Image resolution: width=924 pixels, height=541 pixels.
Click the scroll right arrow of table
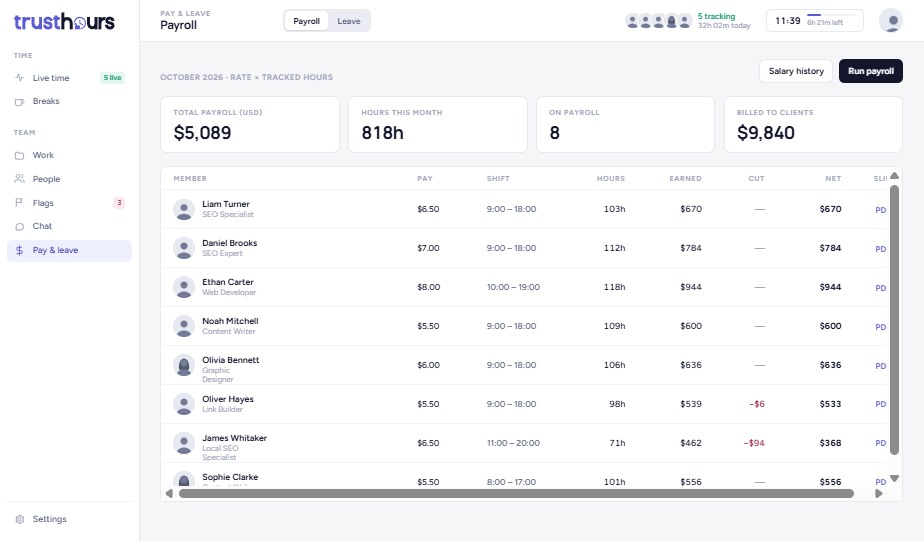879,494
